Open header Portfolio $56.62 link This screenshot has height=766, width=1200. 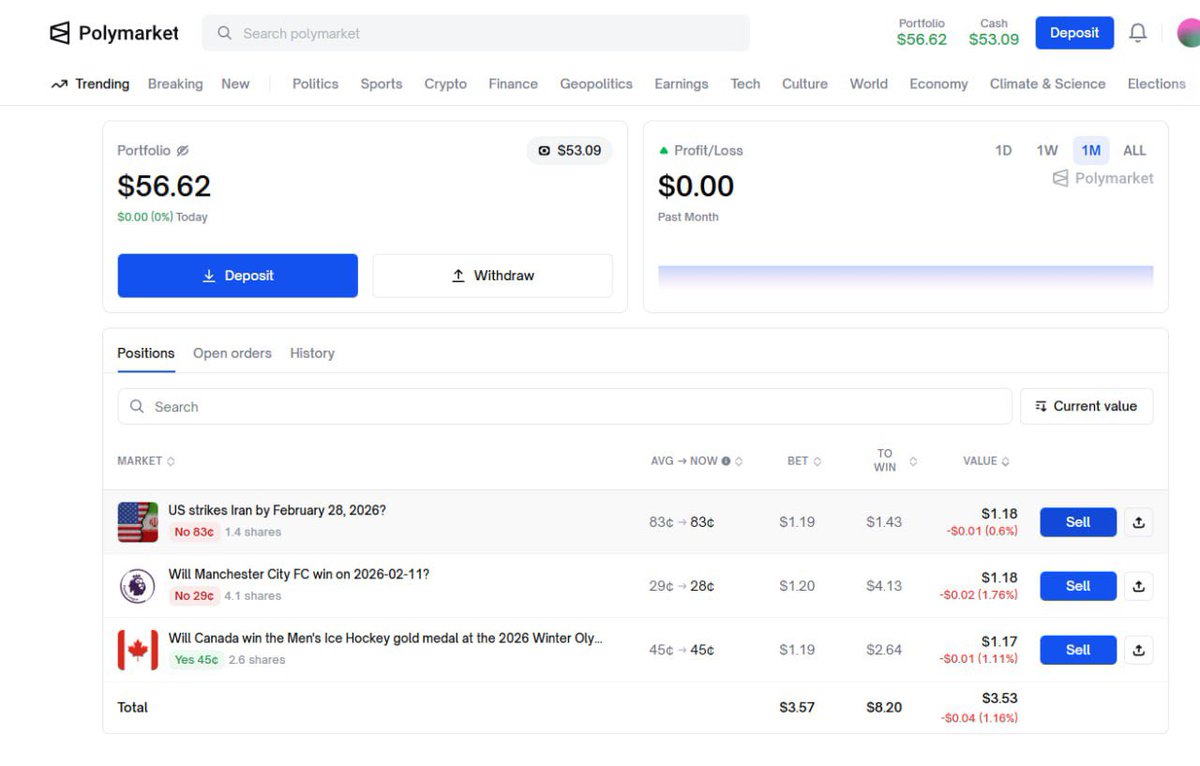point(921,33)
